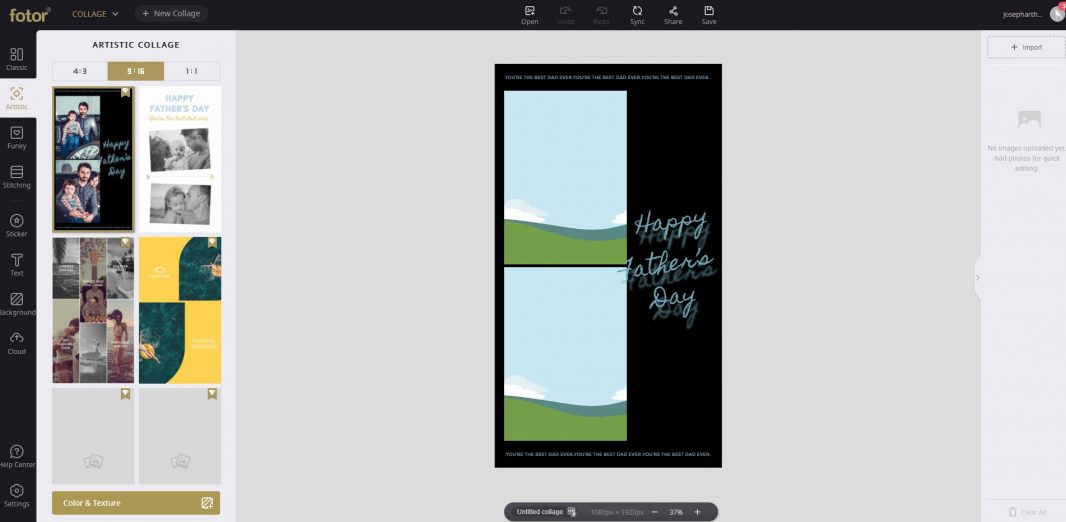Expand the COLLAGE dropdown menu
This screenshot has width=1066, height=522.
tap(96, 14)
